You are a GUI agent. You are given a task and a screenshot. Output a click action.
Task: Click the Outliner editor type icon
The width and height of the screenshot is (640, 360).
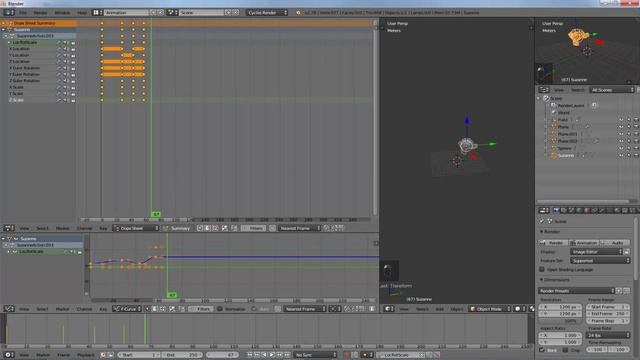click(x=544, y=90)
